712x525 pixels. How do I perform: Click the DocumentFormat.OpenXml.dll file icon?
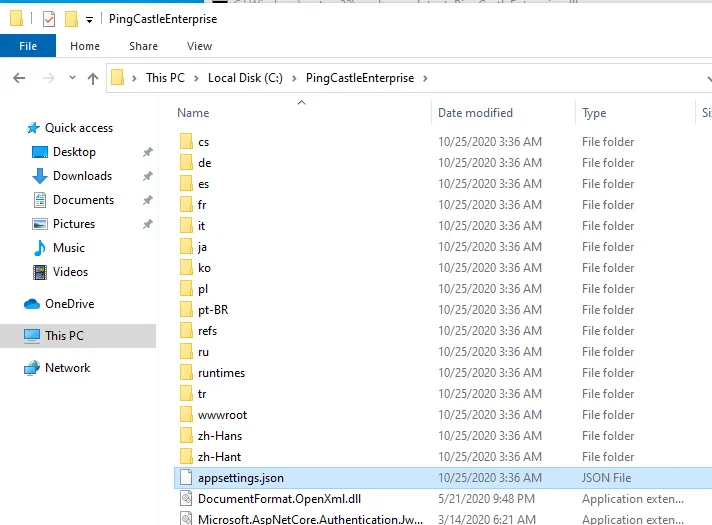[186, 499]
